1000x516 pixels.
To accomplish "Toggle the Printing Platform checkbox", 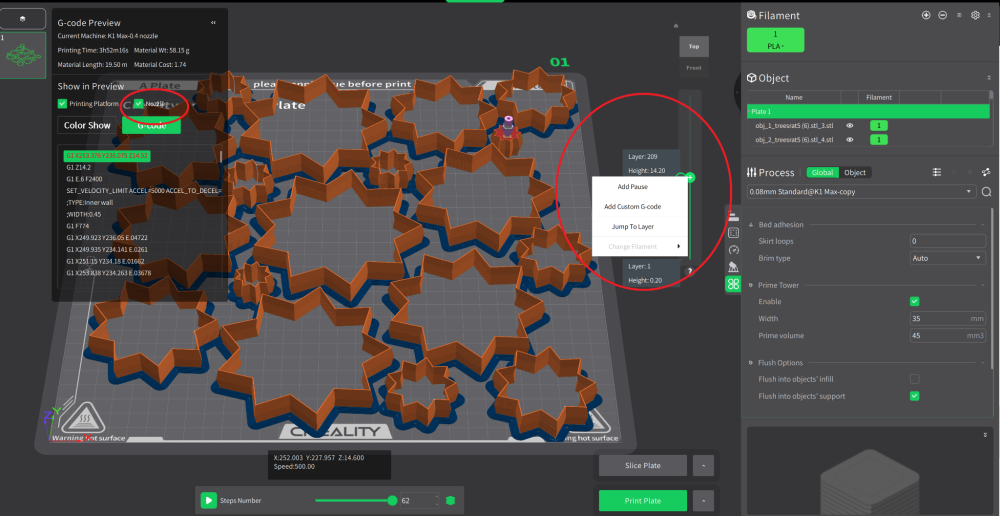I will [x=62, y=103].
